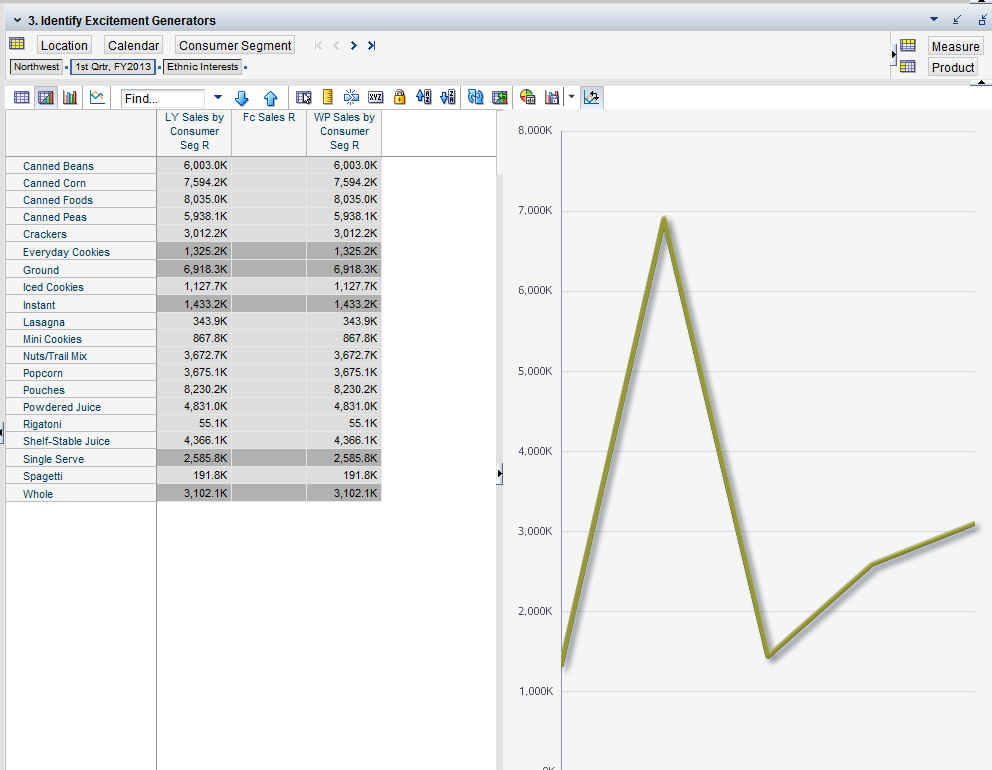Click the Find next blue down arrow
992x770 pixels.
pyautogui.click(x=242, y=98)
